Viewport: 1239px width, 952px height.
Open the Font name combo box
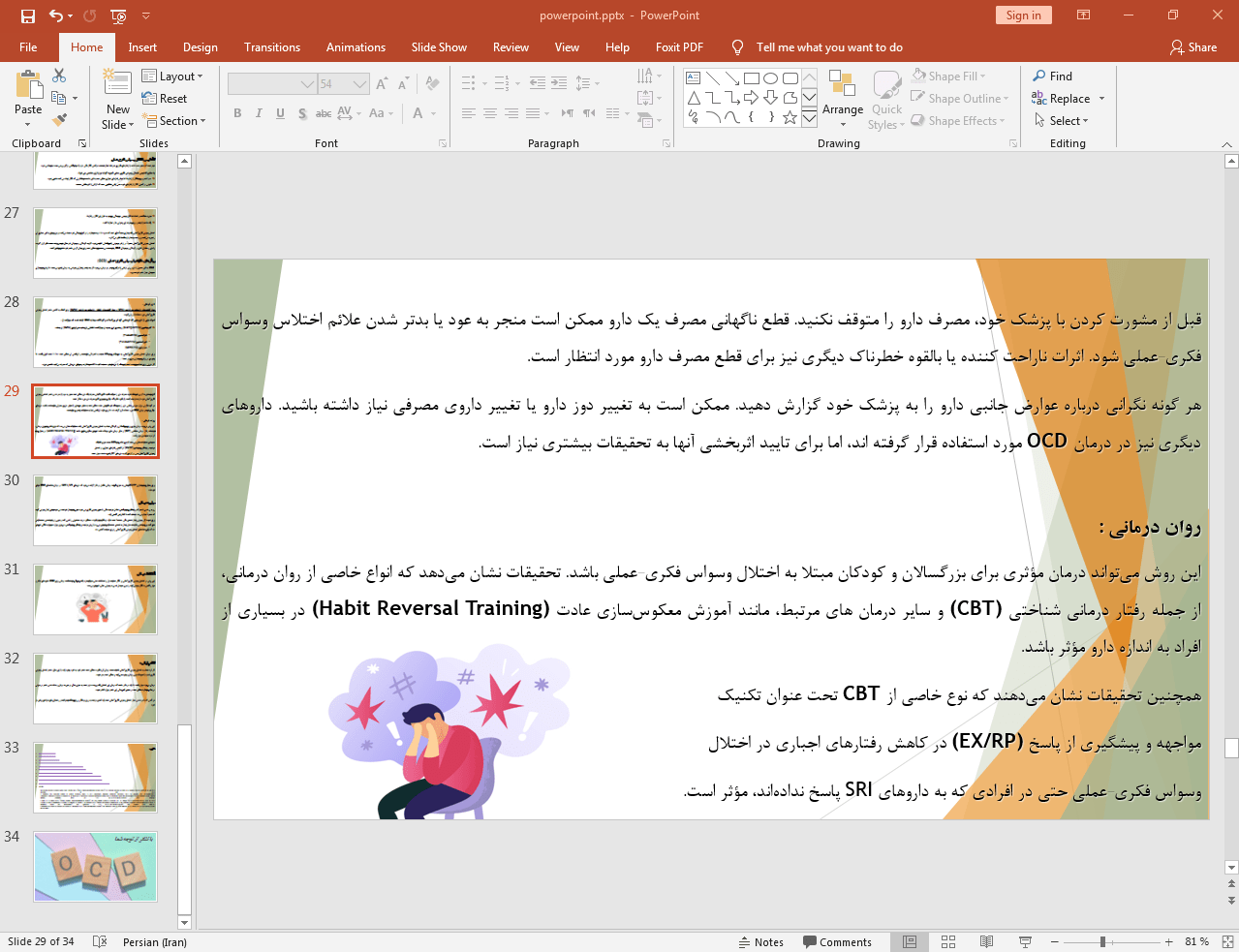pyautogui.click(x=272, y=84)
